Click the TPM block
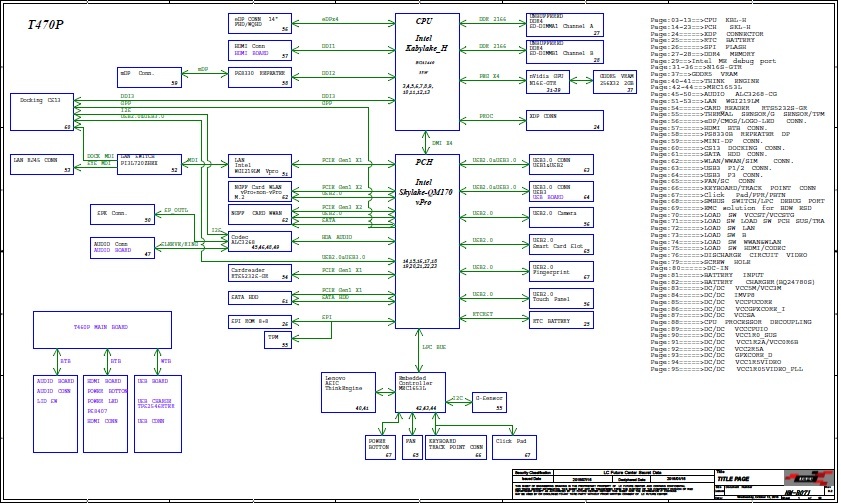This screenshot has height=504, width=841. click(x=278, y=340)
